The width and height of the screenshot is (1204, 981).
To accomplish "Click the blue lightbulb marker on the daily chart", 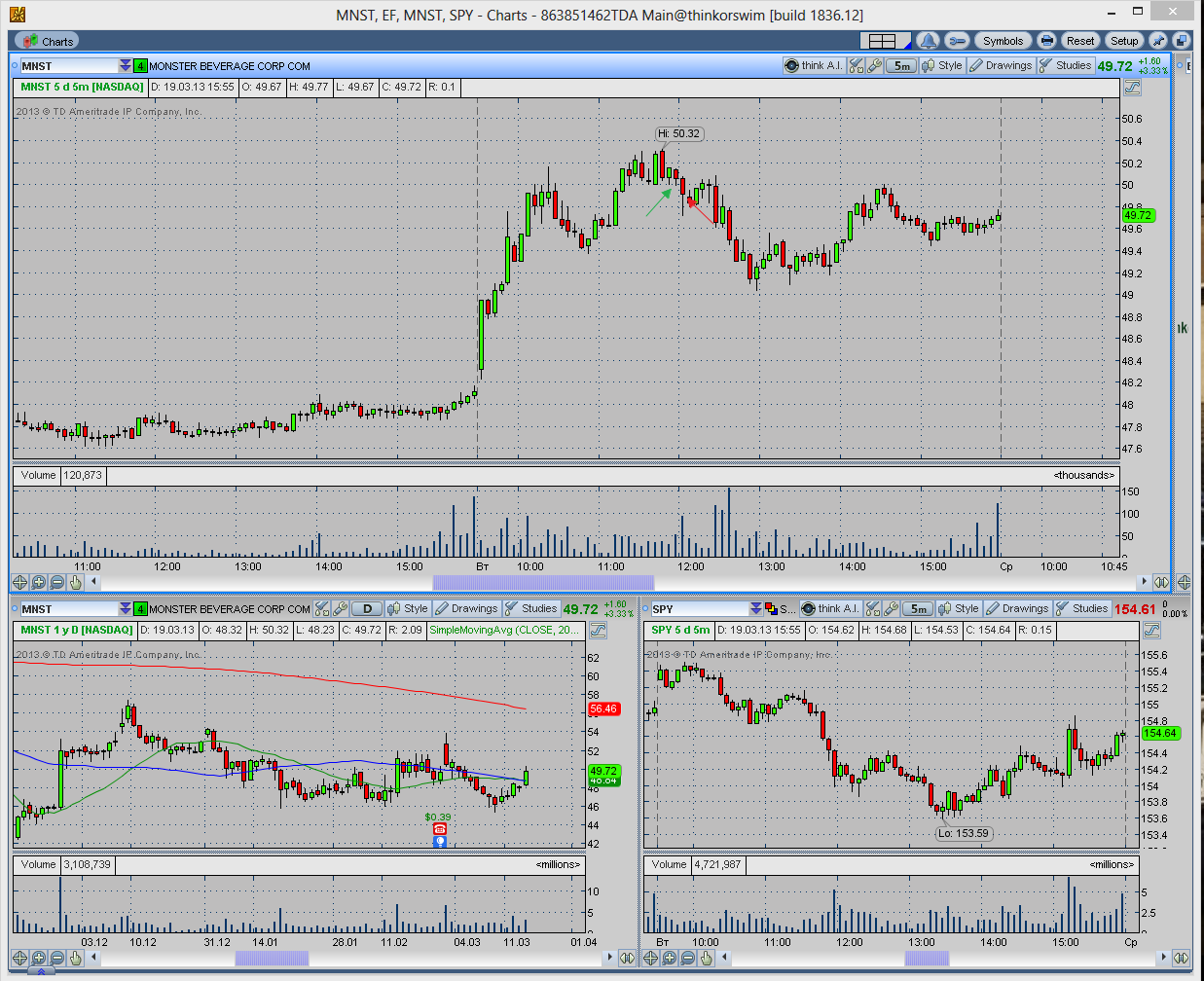I will pyautogui.click(x=439, y=841).
